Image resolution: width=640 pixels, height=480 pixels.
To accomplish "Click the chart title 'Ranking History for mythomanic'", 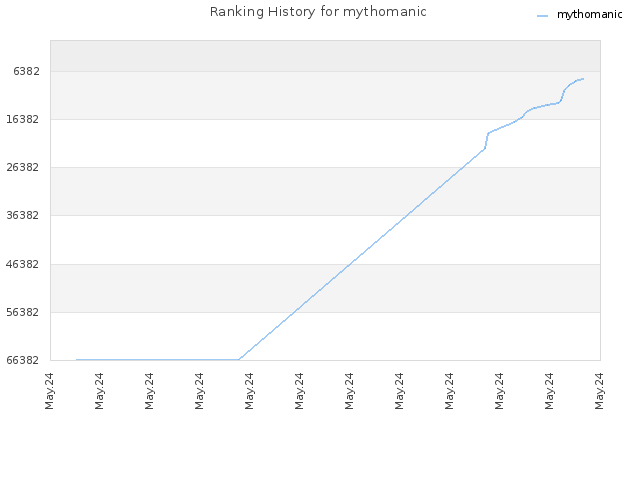I will point(318,12).
